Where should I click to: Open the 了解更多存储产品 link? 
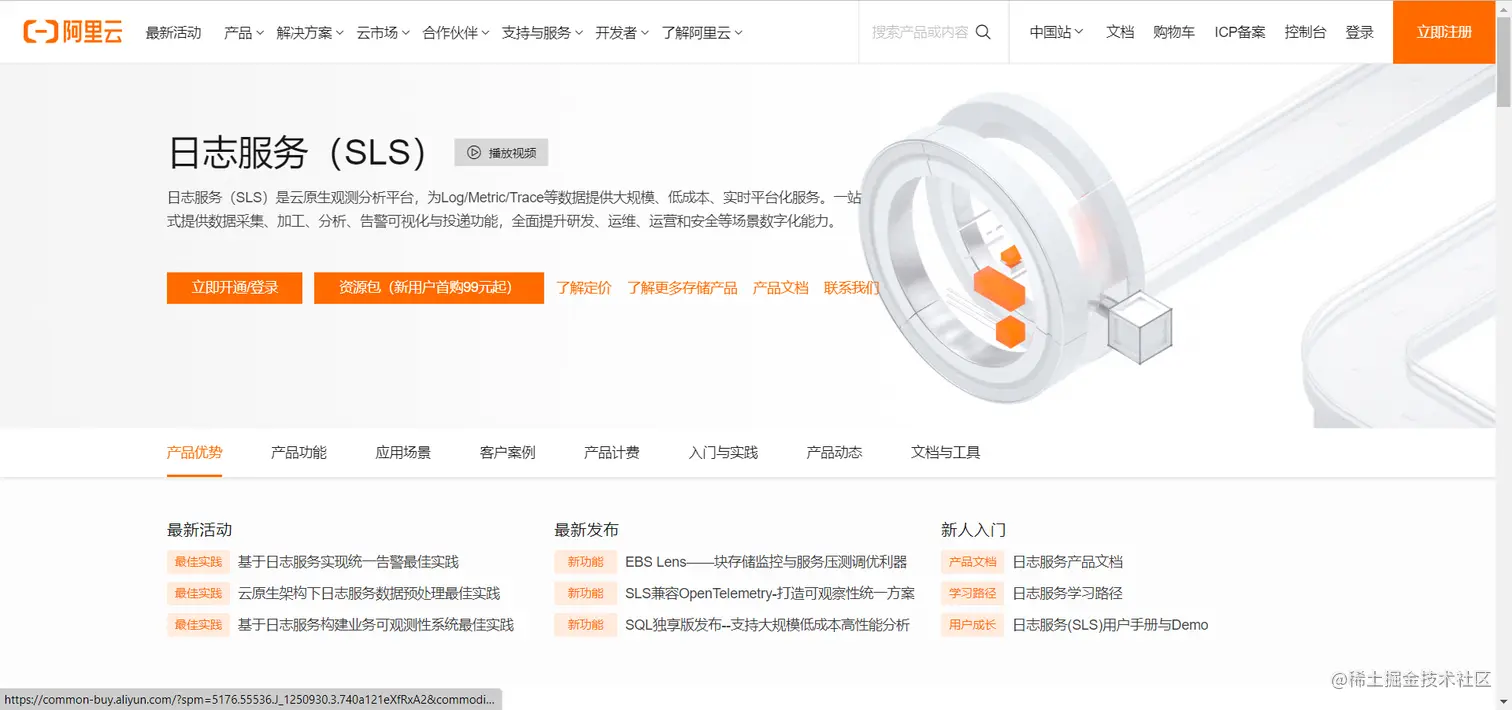click(x=682, y=288)
